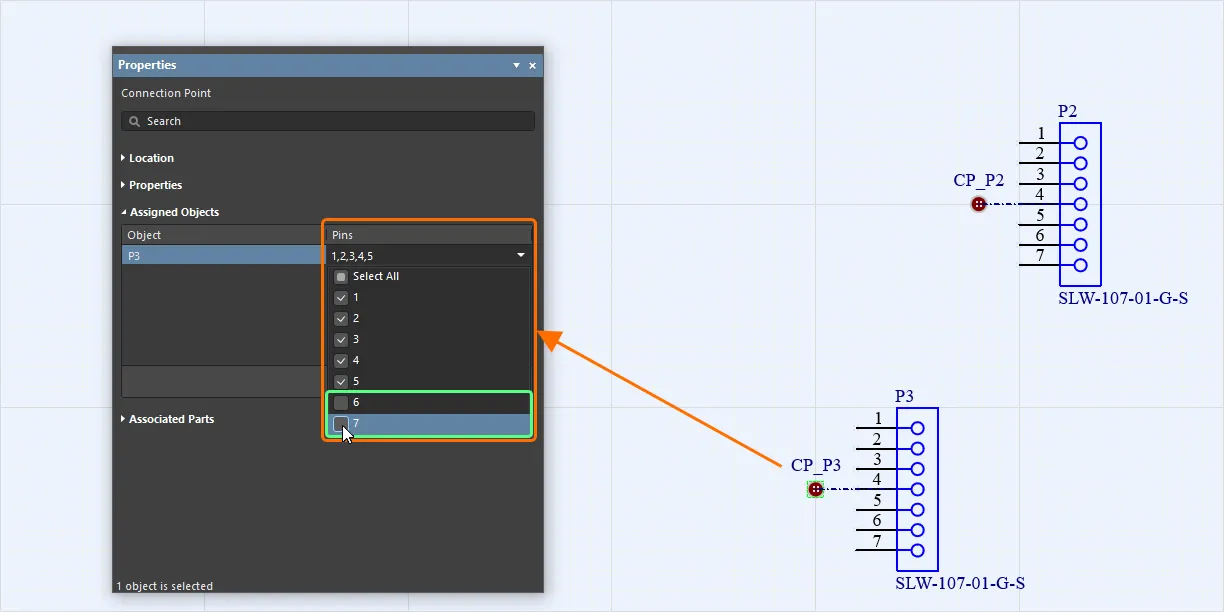Toggle the Select All checkbox
Screen dimensions: 1224x612
(x=341, y=276)
